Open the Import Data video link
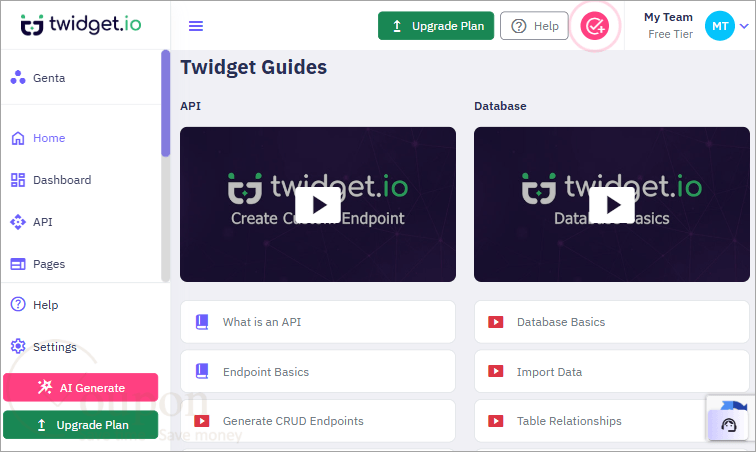756x452 pixels. point(612,371)
